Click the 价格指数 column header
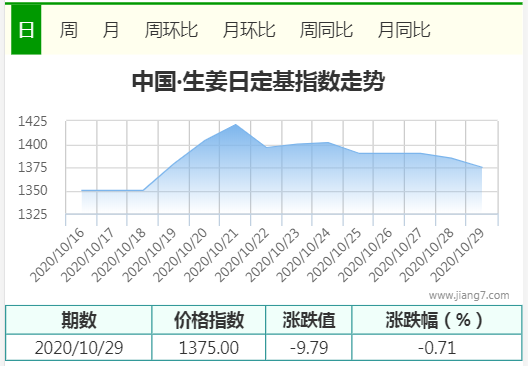 click(209, 320)
